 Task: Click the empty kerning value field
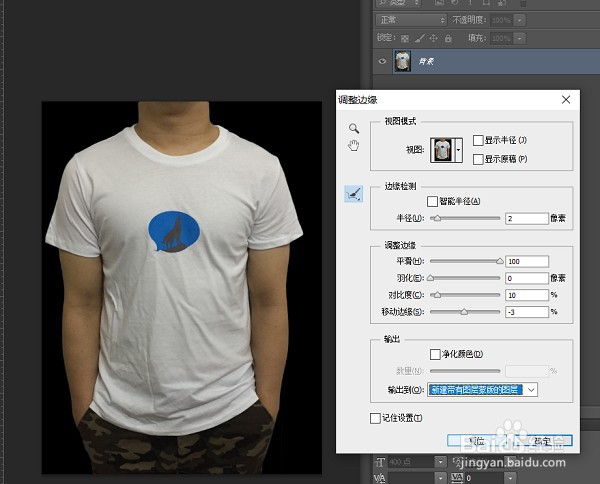(411, 478)
